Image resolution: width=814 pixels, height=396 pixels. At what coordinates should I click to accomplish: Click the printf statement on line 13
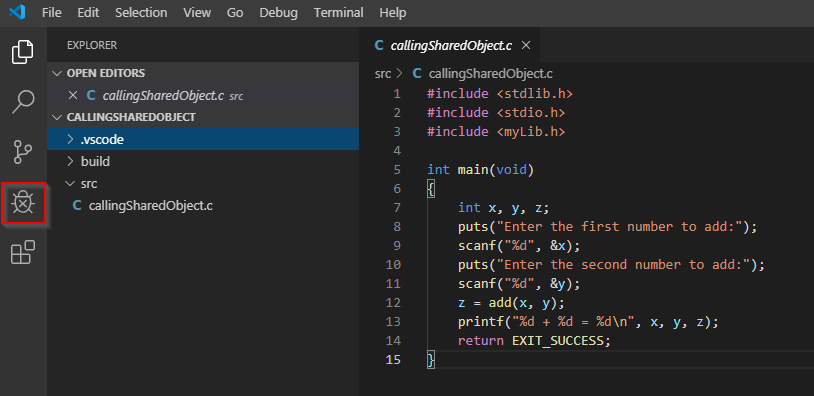pyautogui.click(x=588, y=322)
